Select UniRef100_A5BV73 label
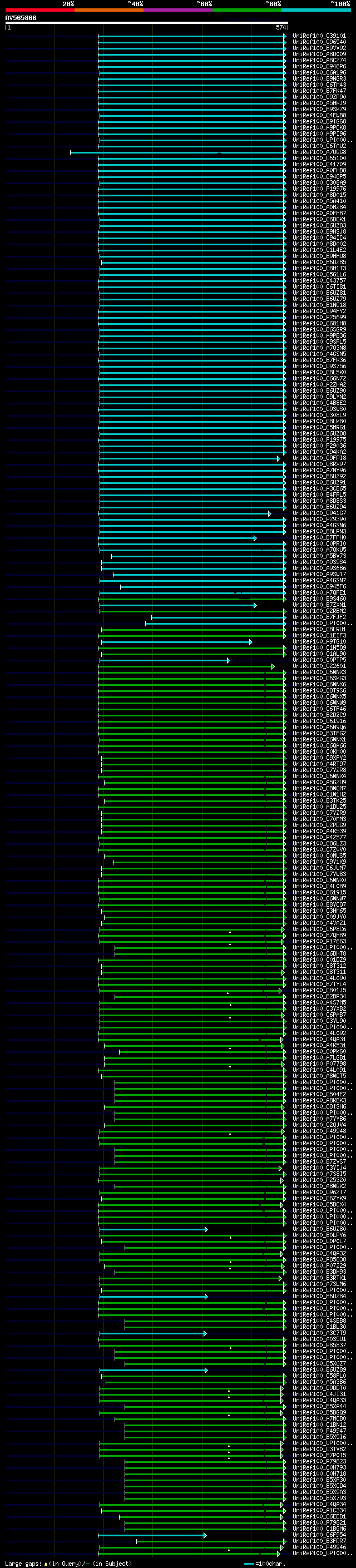Viewport: 356px width, 1568px height. [319, 556]
